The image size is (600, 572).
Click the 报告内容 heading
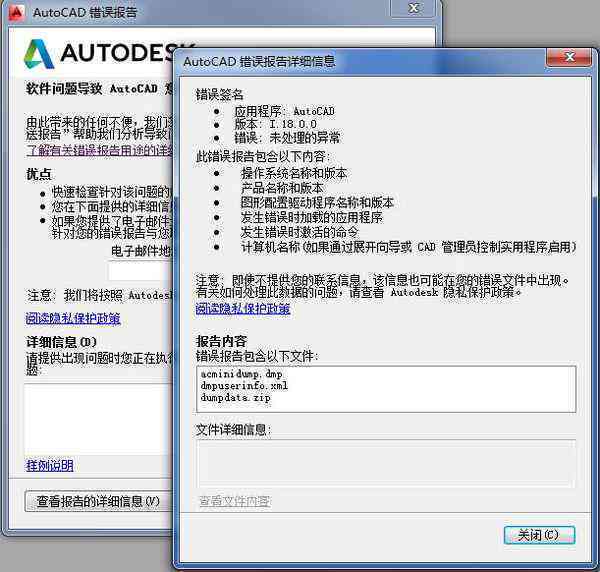coord(221,341)
